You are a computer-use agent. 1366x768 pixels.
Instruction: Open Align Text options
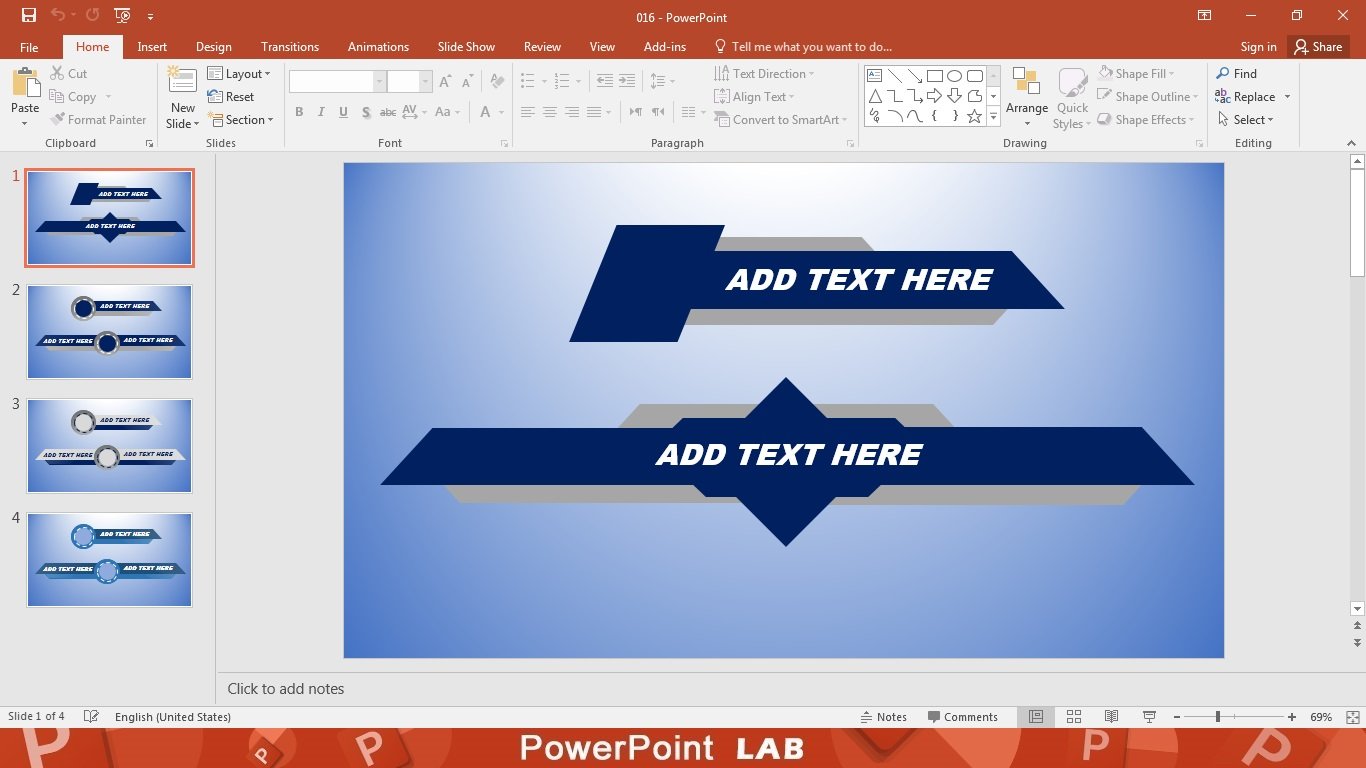tap(754, 96)
